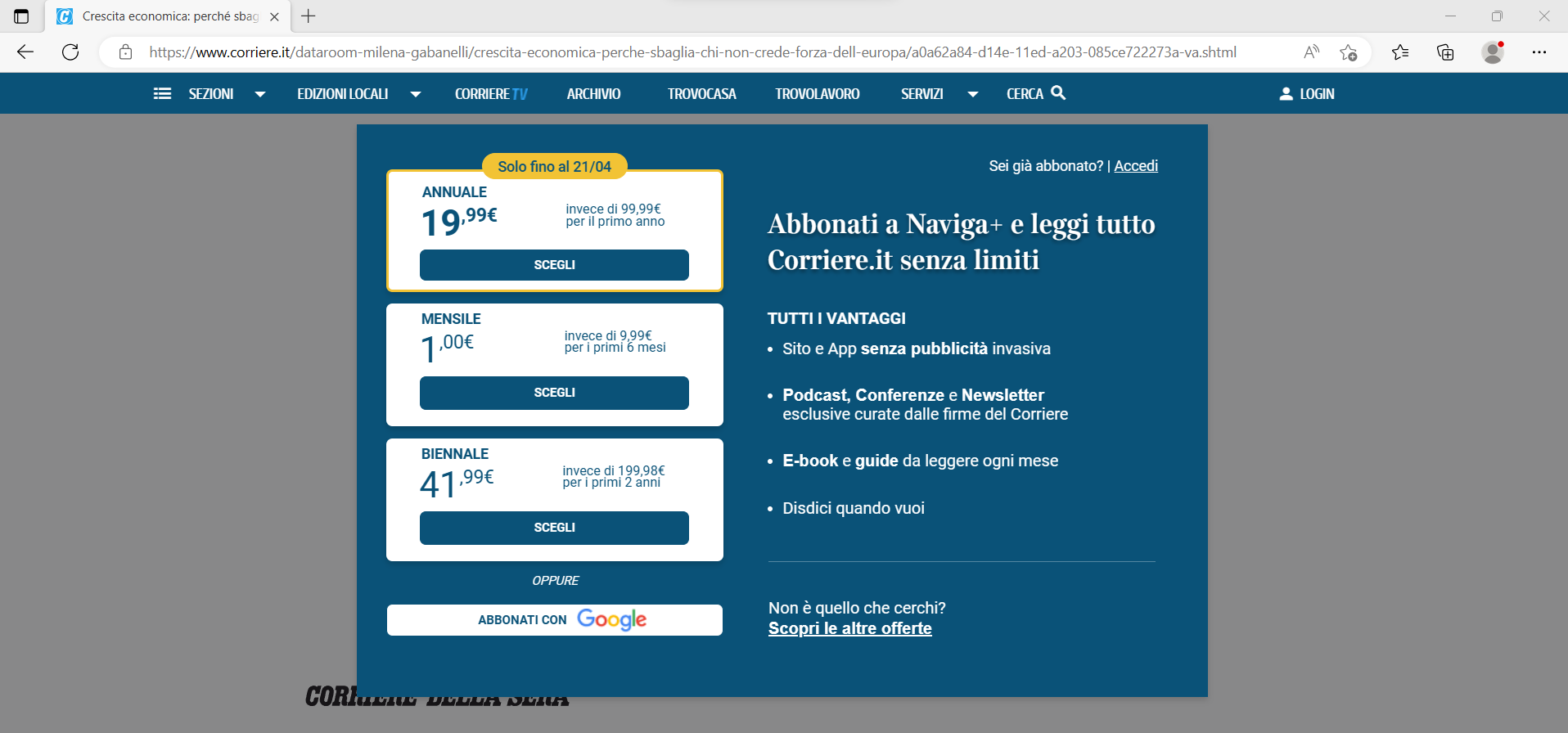This screenshot has width=1568, height=733.
Task: Choose the Mensile plan Scegli button
Action: click(554, 393)
